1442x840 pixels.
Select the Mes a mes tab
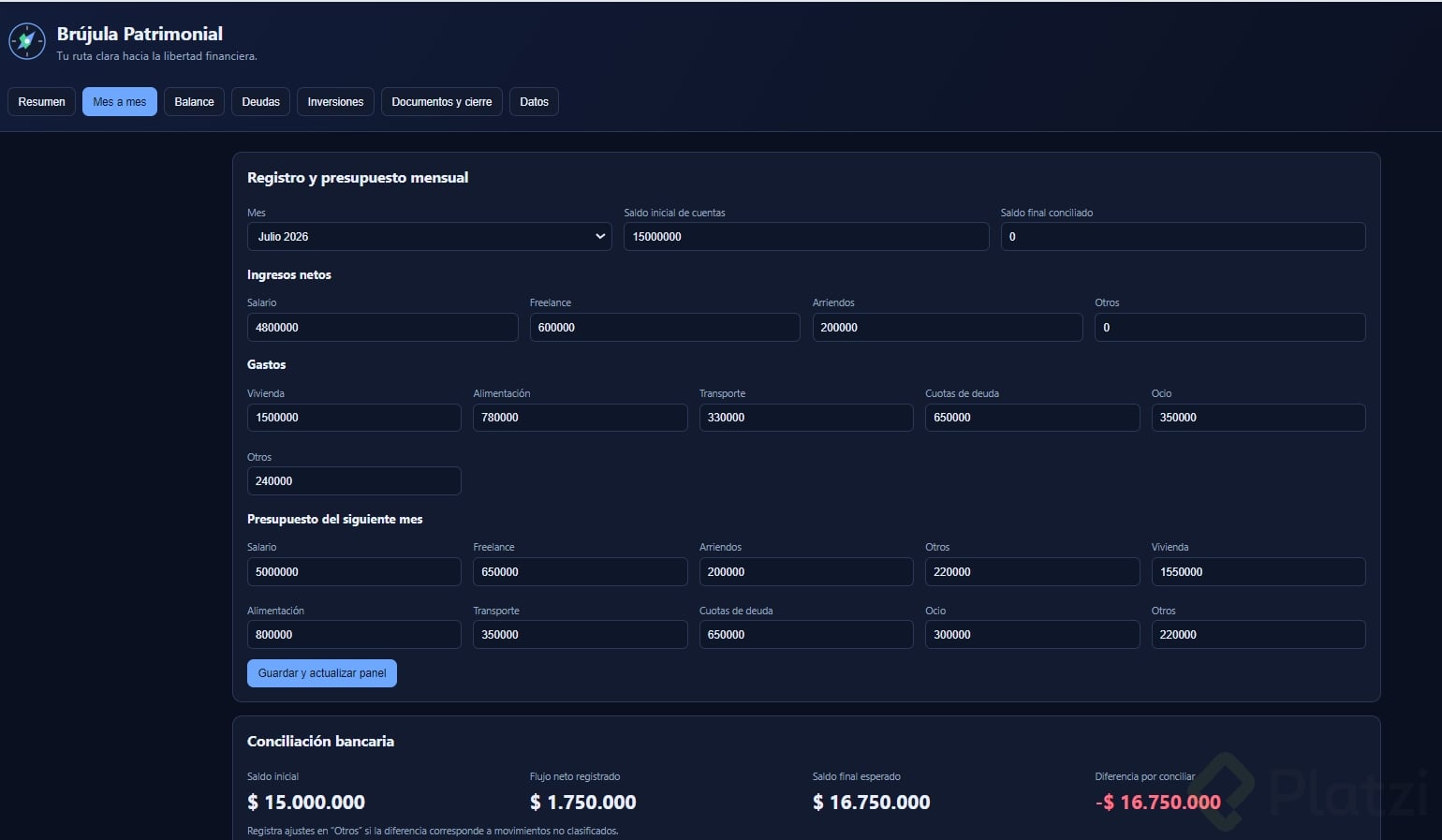pyautogui.click(x=120, y=102)
